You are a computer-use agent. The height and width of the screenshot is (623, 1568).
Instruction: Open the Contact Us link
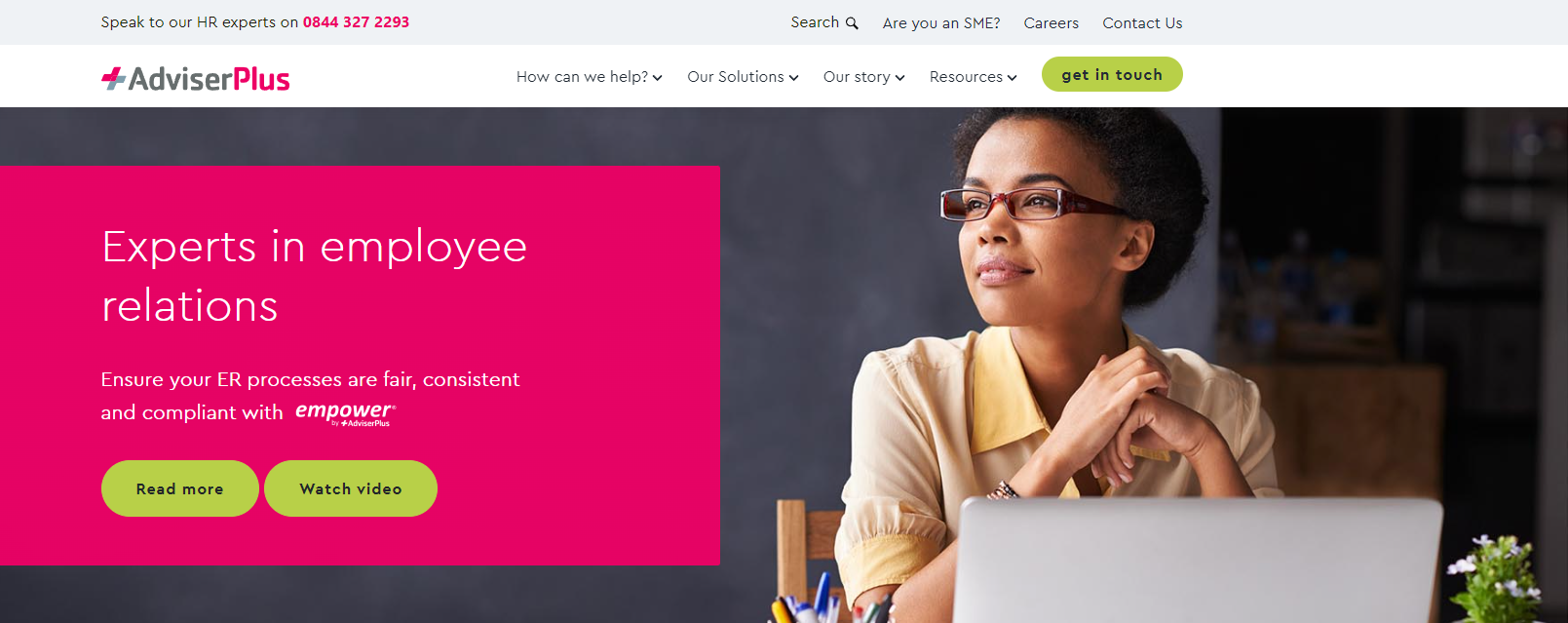click(1142, 23)
